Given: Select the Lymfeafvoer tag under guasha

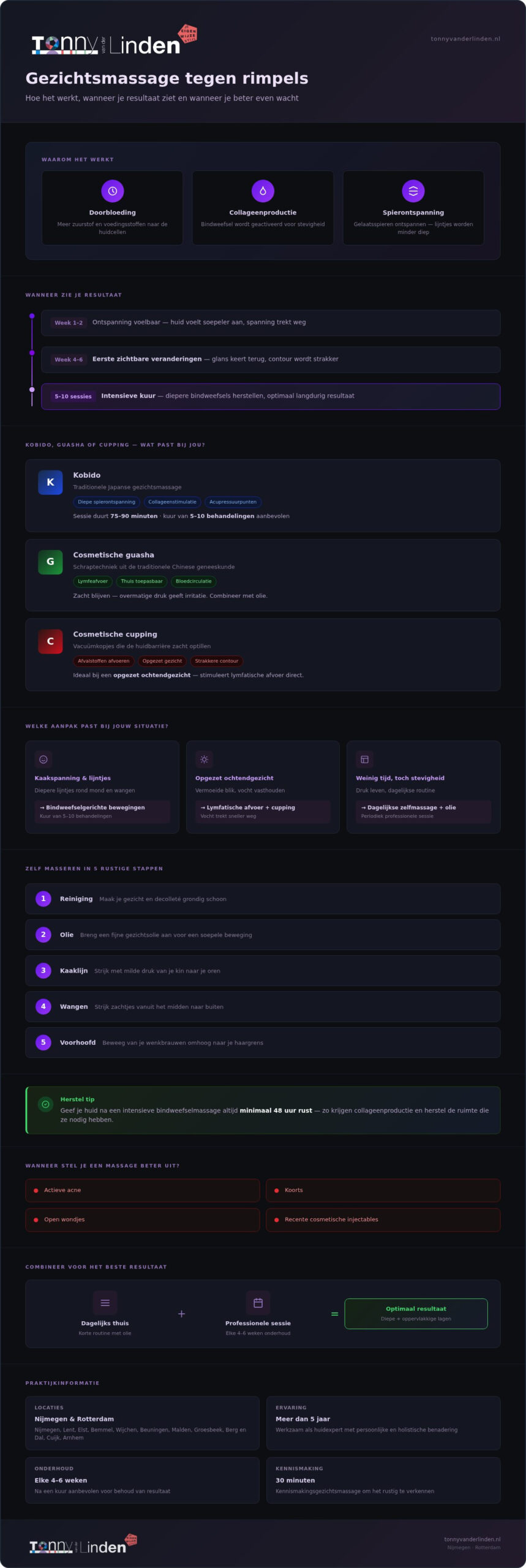Looking at the screenshot, I should pyautogui.click(x=93, y=581).
